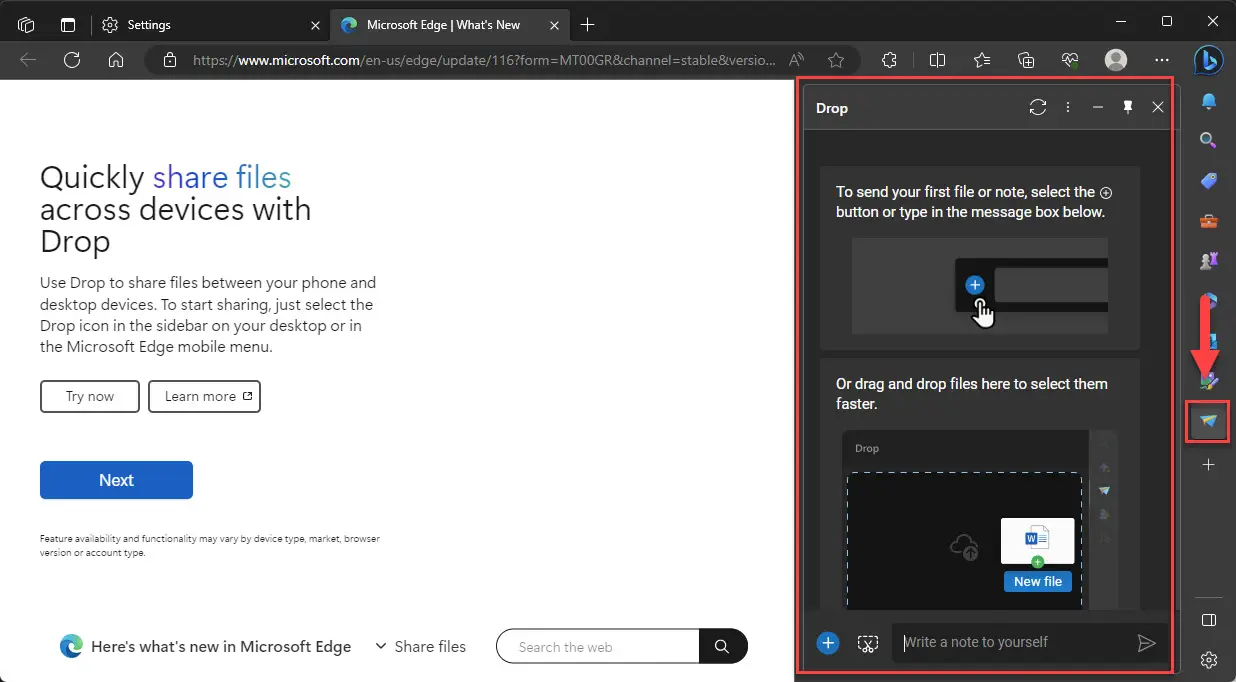Screen dimensions: 1236x682
Task: Open the Extensions puzzle icon
Action: pyautogui.click(x=890, y=61)
